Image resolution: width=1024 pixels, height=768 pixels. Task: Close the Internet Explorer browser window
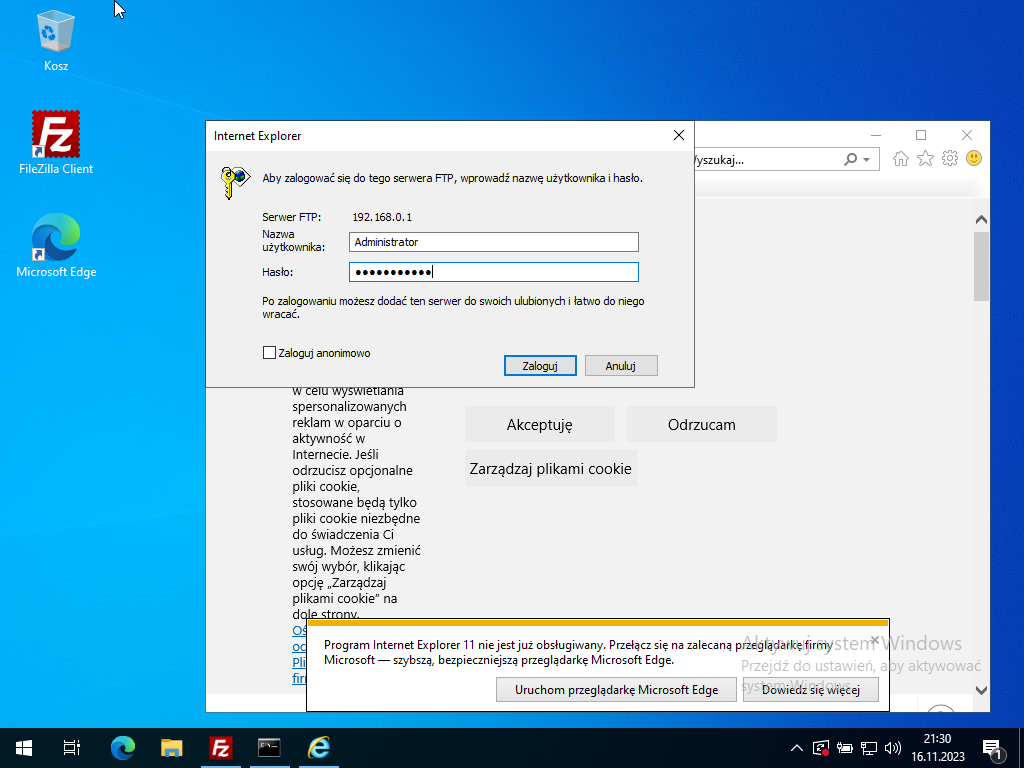(967, 135)
